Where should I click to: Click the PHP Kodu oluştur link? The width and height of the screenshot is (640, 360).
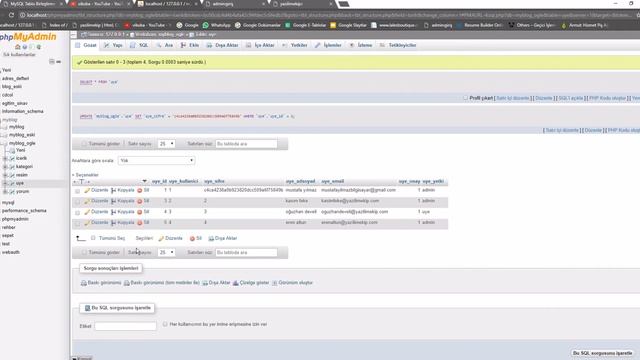coord(607,98)
